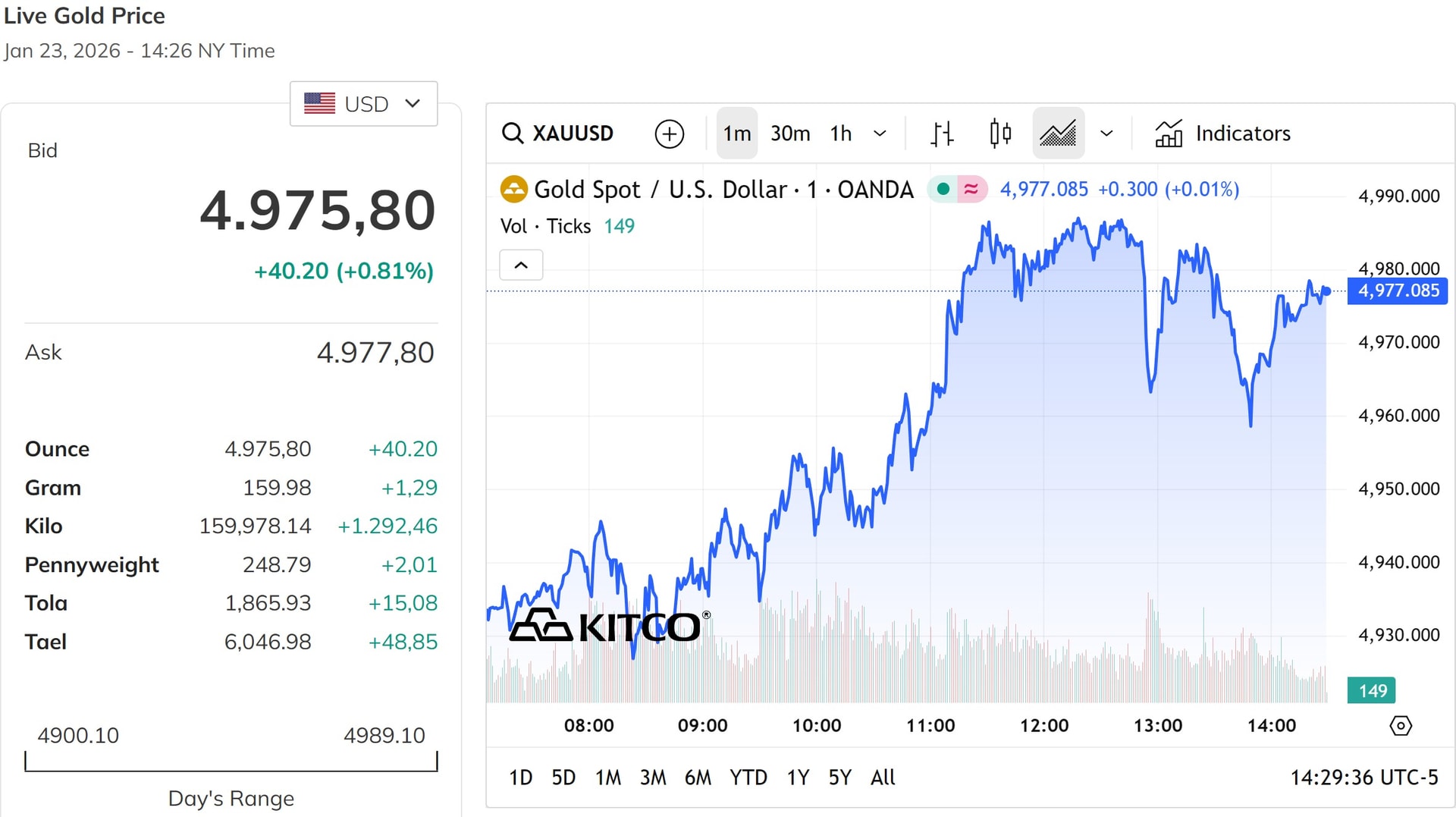Switch to the 5D date range
Screen dimensions: 1456x817
[563, 778]
